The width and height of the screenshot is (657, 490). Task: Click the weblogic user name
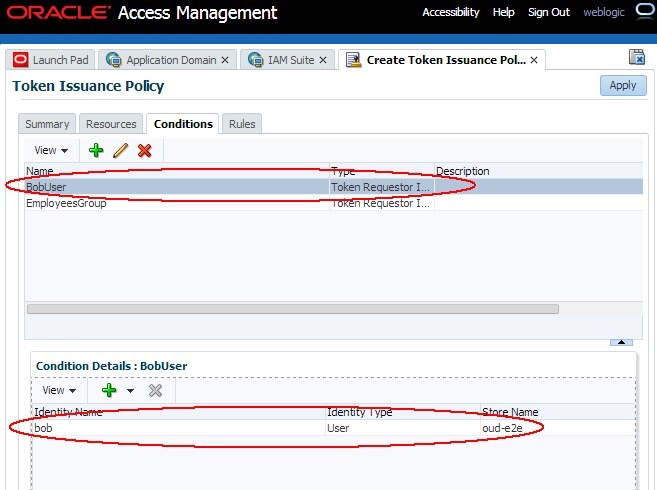tap(604, 12)
